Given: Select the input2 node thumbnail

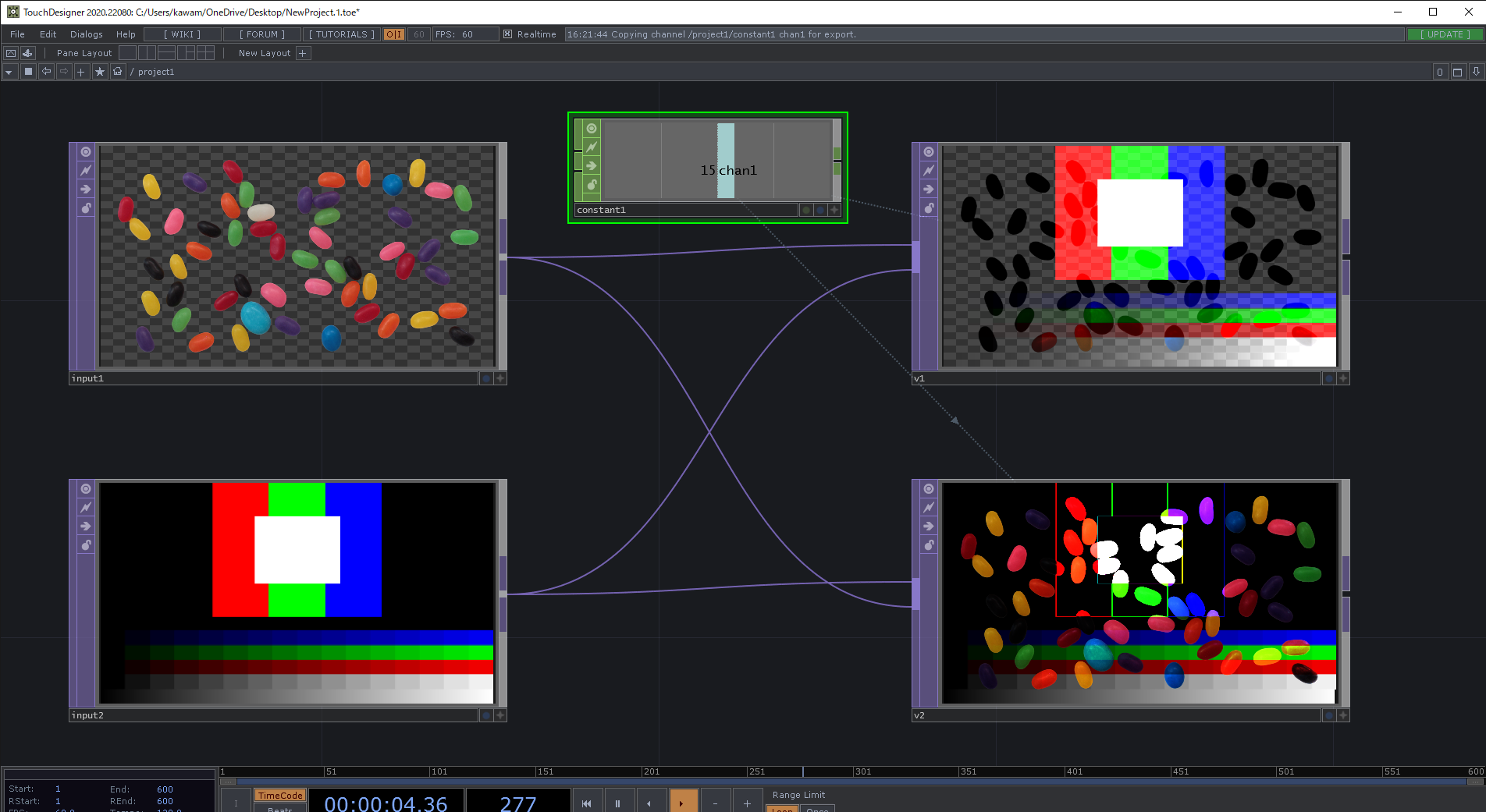Looking at the screenshot, I should tap(297, 593).
